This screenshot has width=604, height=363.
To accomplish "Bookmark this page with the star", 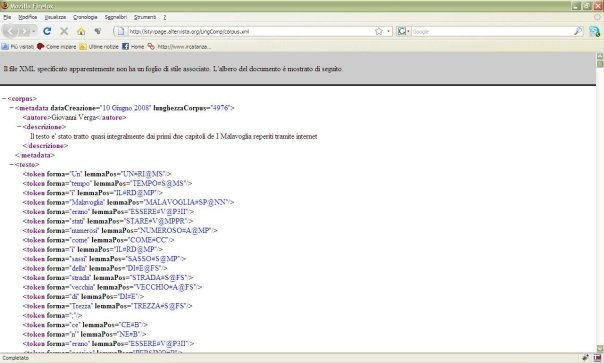I will (379, 31).
